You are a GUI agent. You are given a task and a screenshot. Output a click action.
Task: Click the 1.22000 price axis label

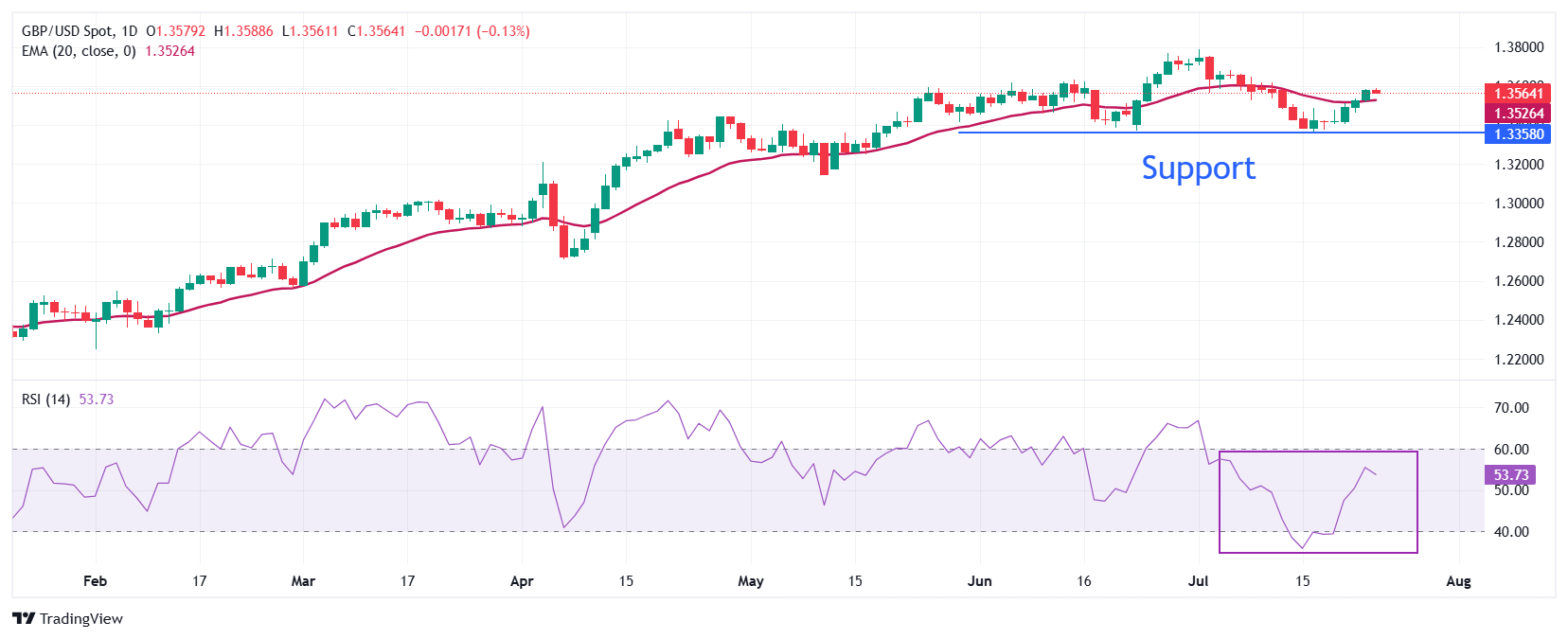coord(1518,360)
